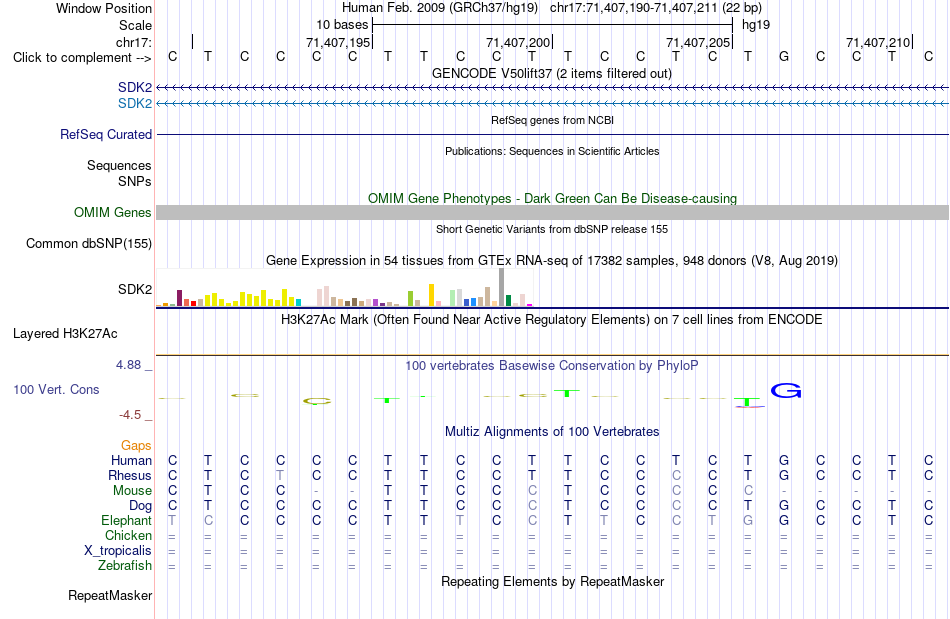Image resolution: width=950 pixels, height=619 pixels.
Task: Select the dark blue SDK2 transcript label
Action: click(x=135, y=88)
